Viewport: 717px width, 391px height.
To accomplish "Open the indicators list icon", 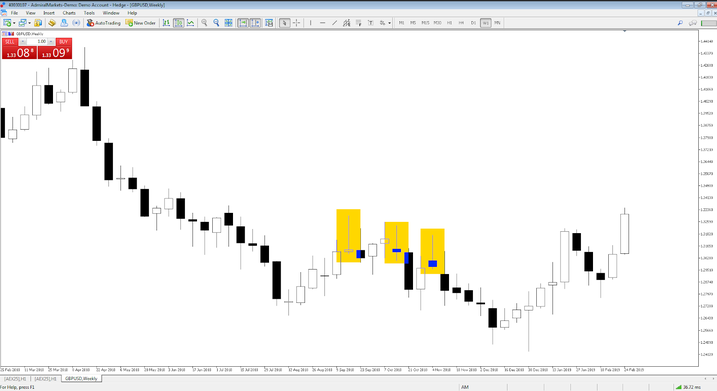I will tap(269, 23).
